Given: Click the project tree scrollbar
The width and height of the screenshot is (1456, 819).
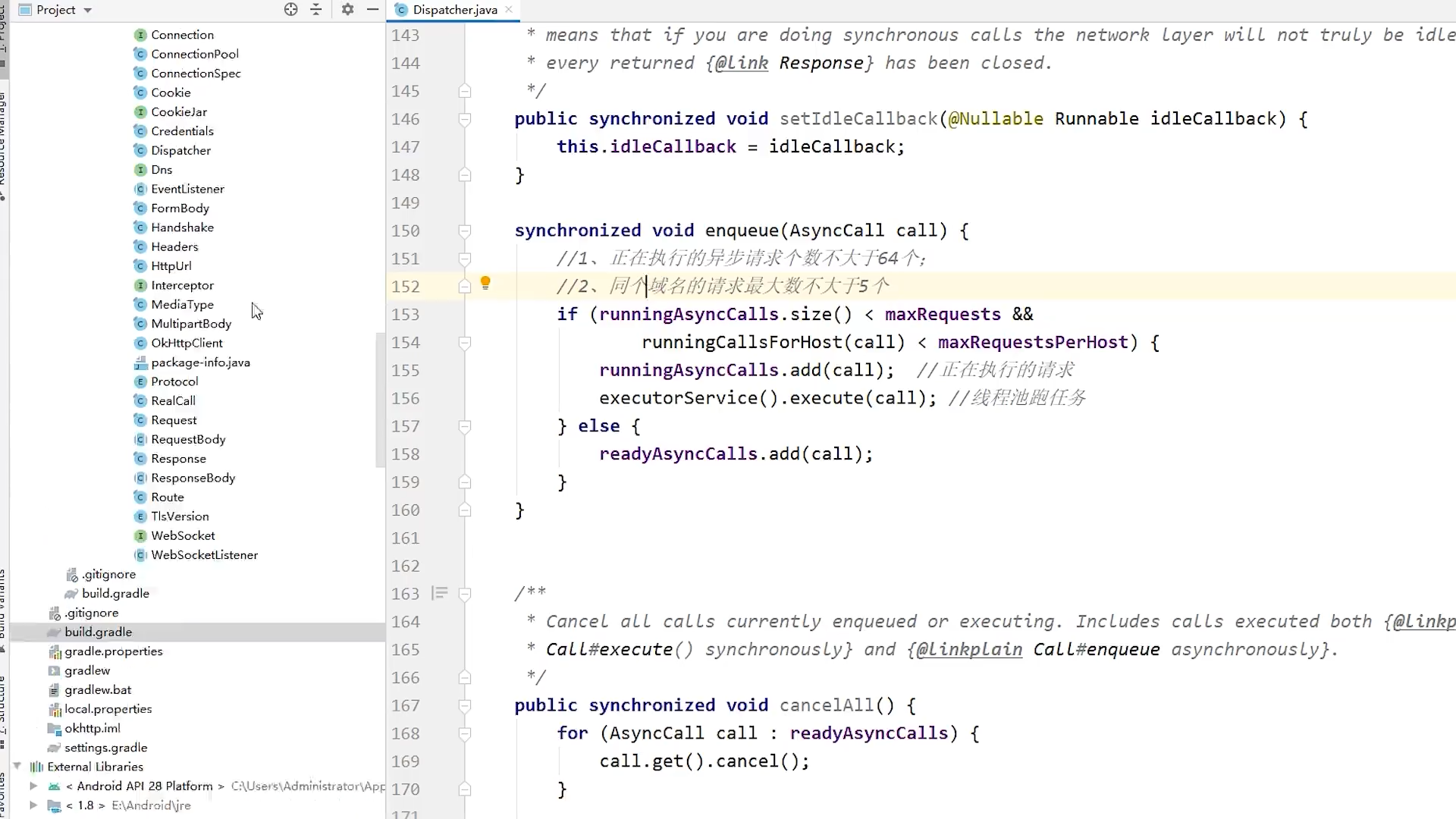Looking at the screenshot, I should click(x=380, y=400).
